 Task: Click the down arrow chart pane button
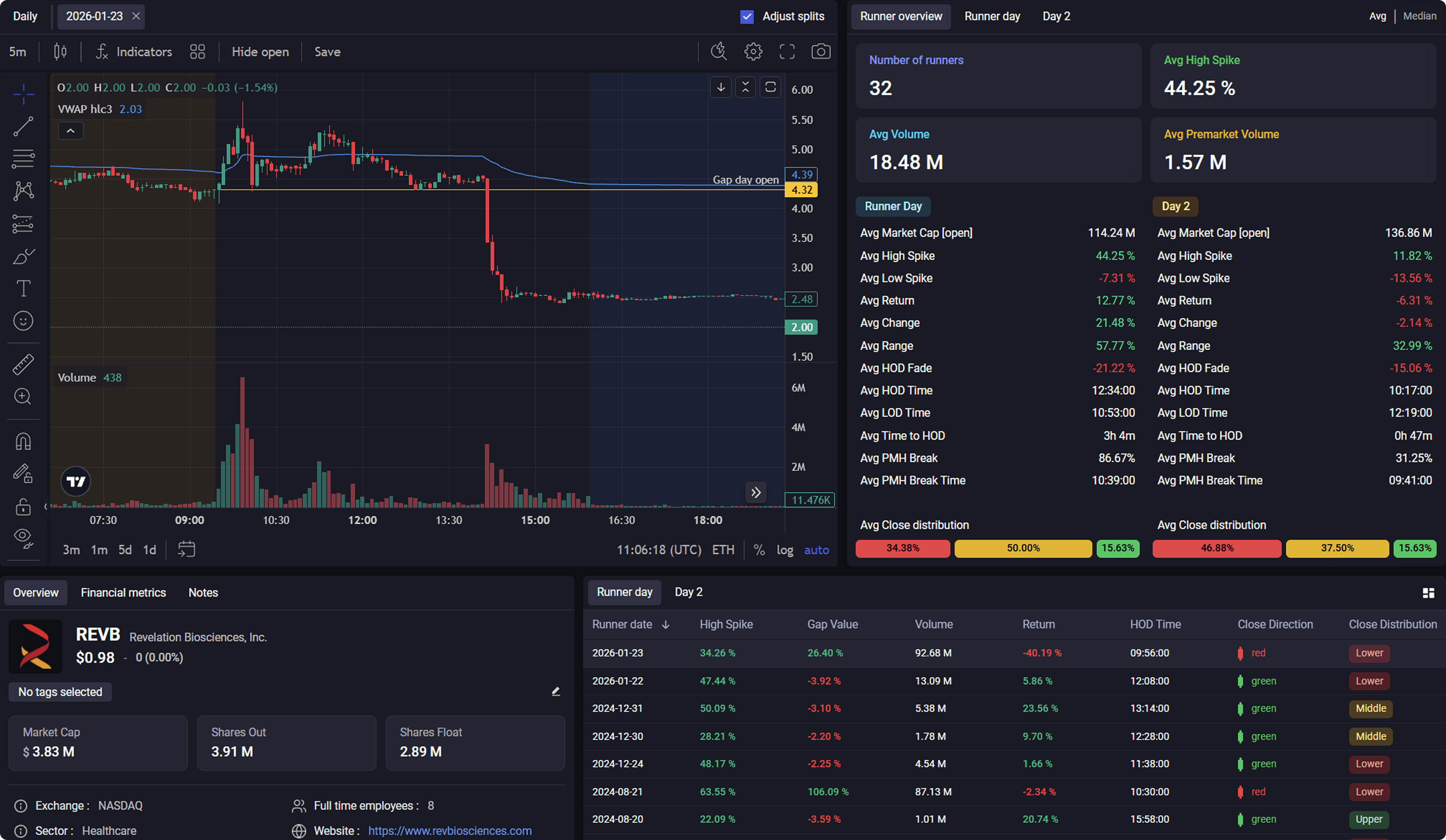click(x=721, y=87)
